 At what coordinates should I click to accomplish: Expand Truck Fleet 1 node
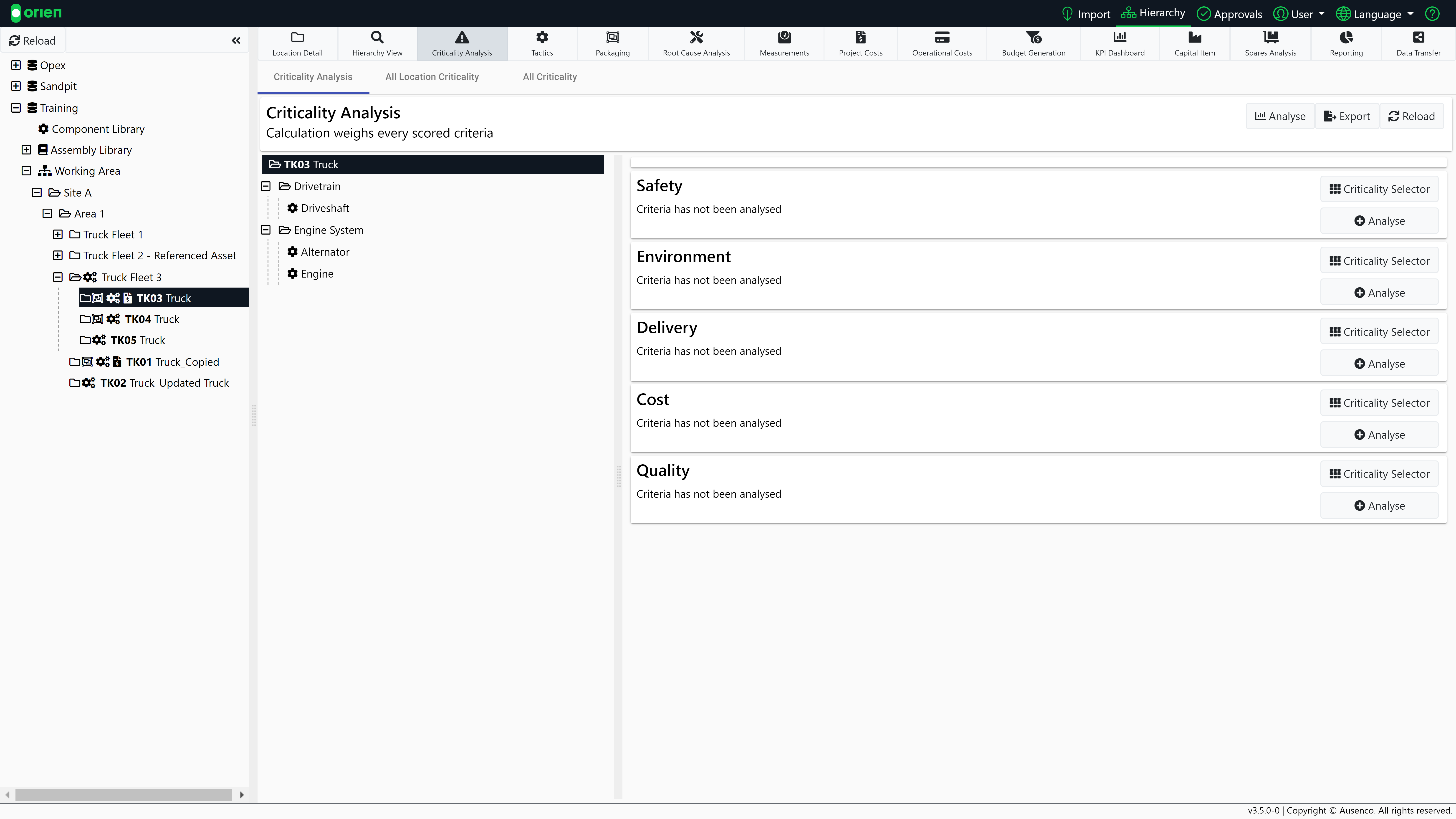click(x=58, y=235)
